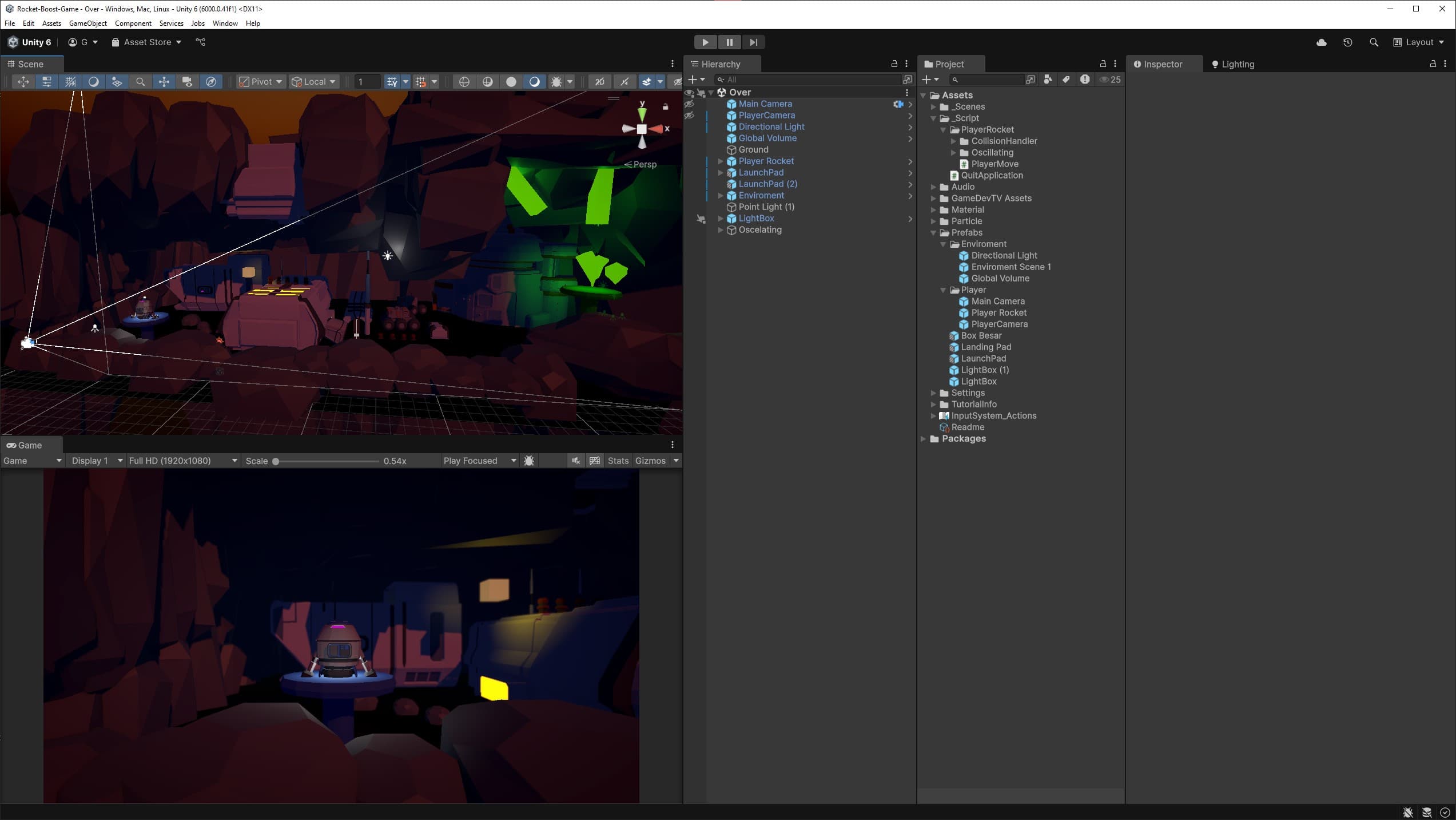Open the Layout dropdown
The width and height of the screenshot is (1456, 820).
click(x=1419, y=42)
